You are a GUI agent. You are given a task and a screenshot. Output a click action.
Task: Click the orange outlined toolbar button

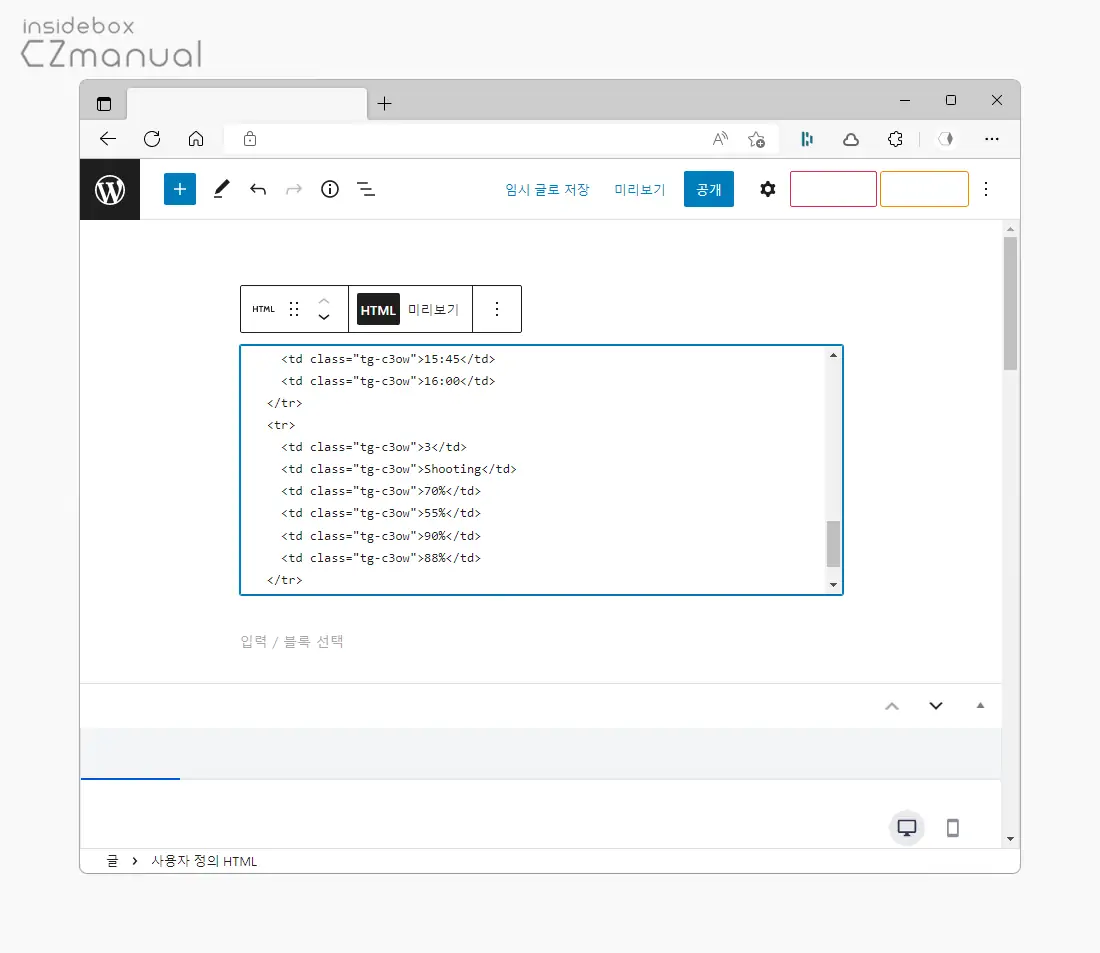tap(924, 189)
